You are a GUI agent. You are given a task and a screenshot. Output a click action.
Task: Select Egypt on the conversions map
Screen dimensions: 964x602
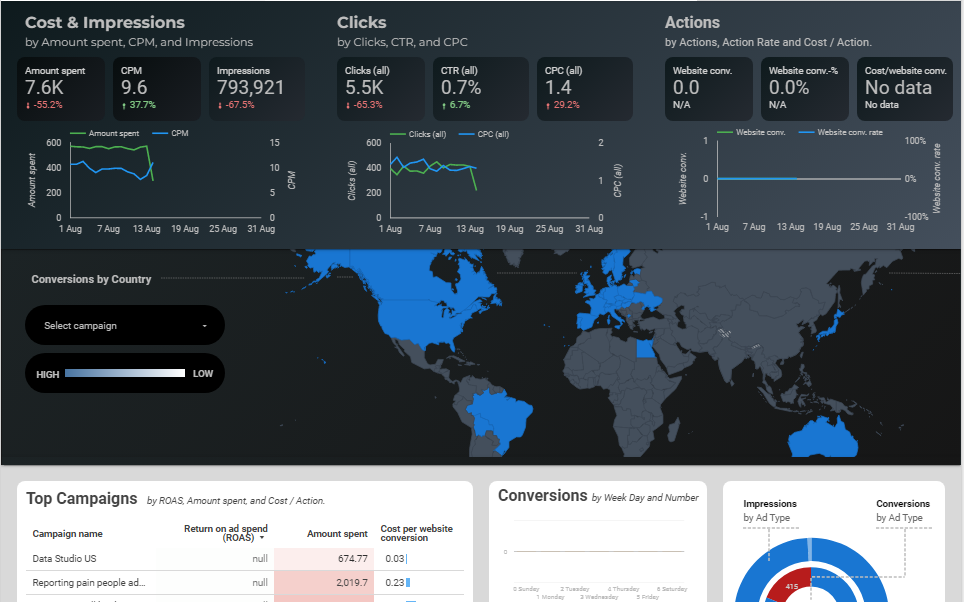(x=645, y=349)
